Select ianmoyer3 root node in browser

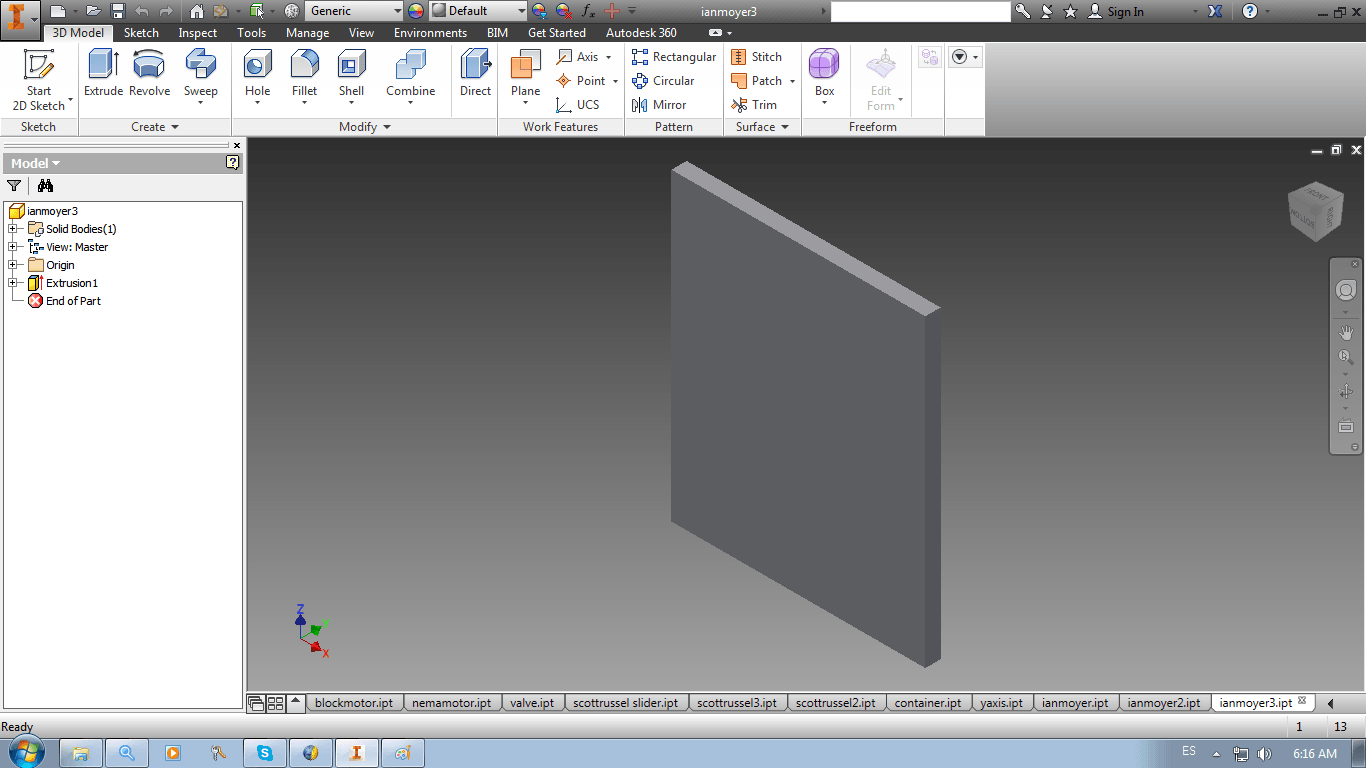[43, 211]
